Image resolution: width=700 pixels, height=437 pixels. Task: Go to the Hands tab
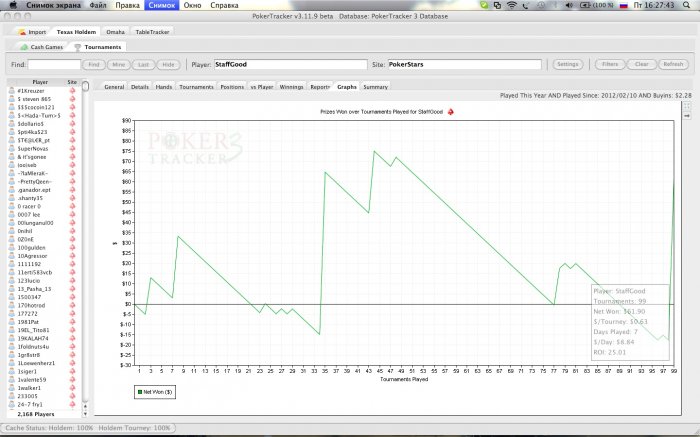(x=164, y=87)
